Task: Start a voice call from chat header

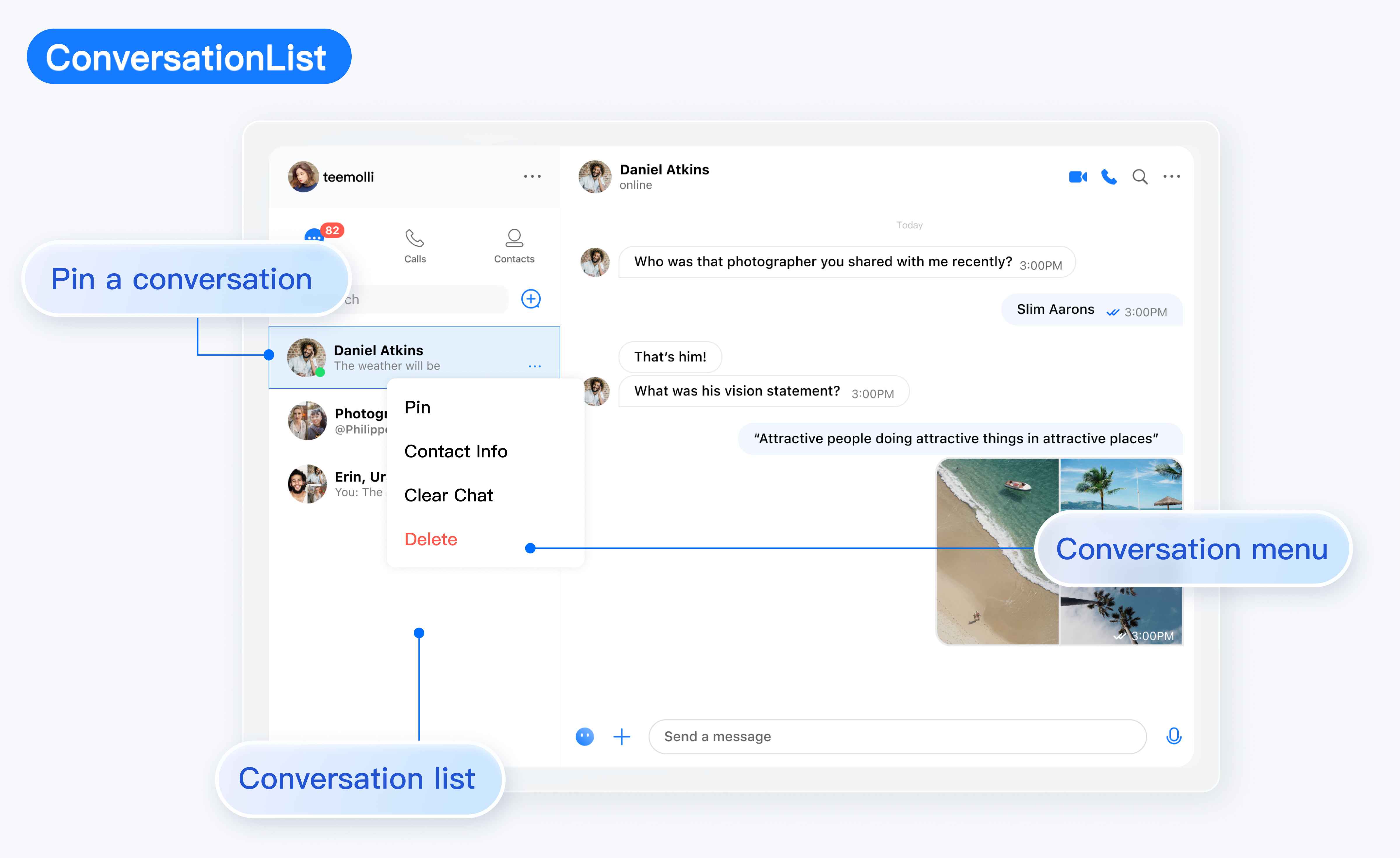Action: coord(1108,177)
